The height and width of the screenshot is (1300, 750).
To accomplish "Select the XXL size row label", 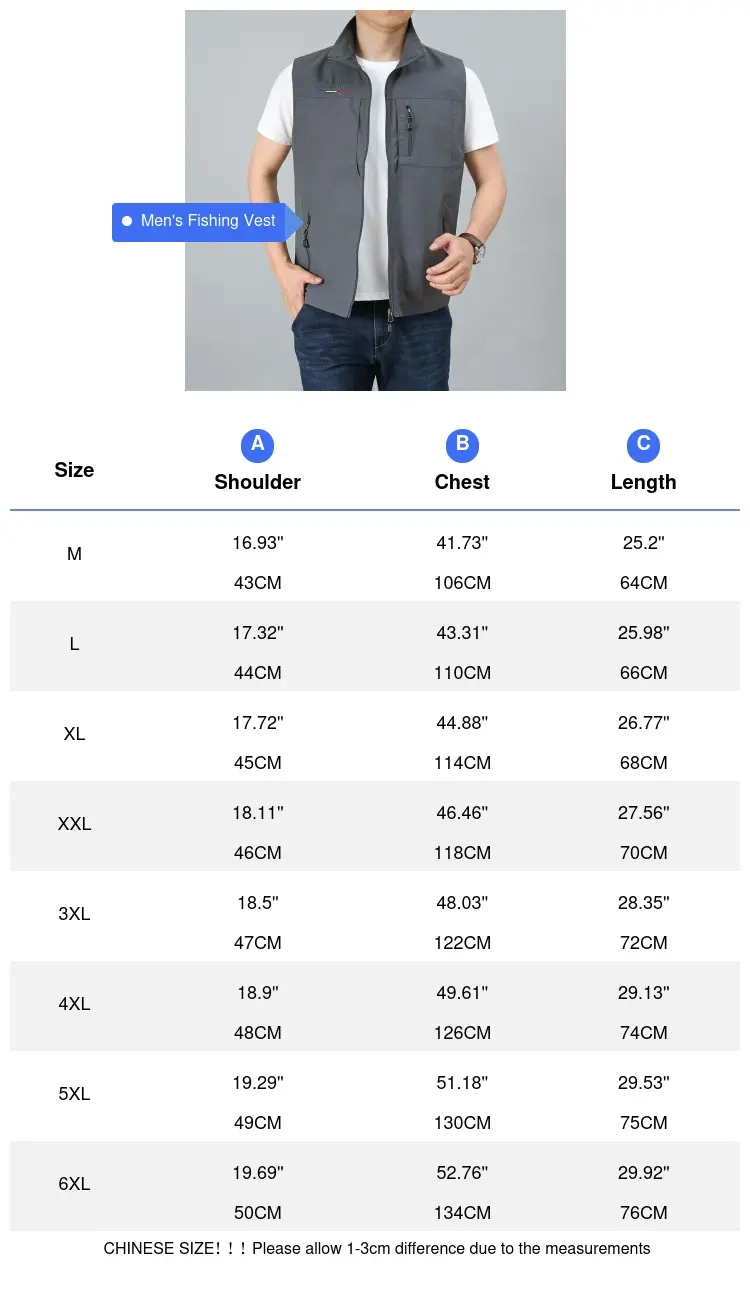I will pos(74,824).
